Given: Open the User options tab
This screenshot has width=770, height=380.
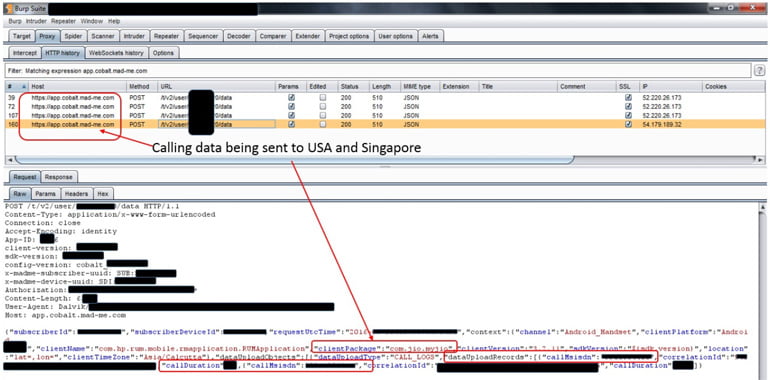Looking at the screenshot, I should tap(396, 36).
